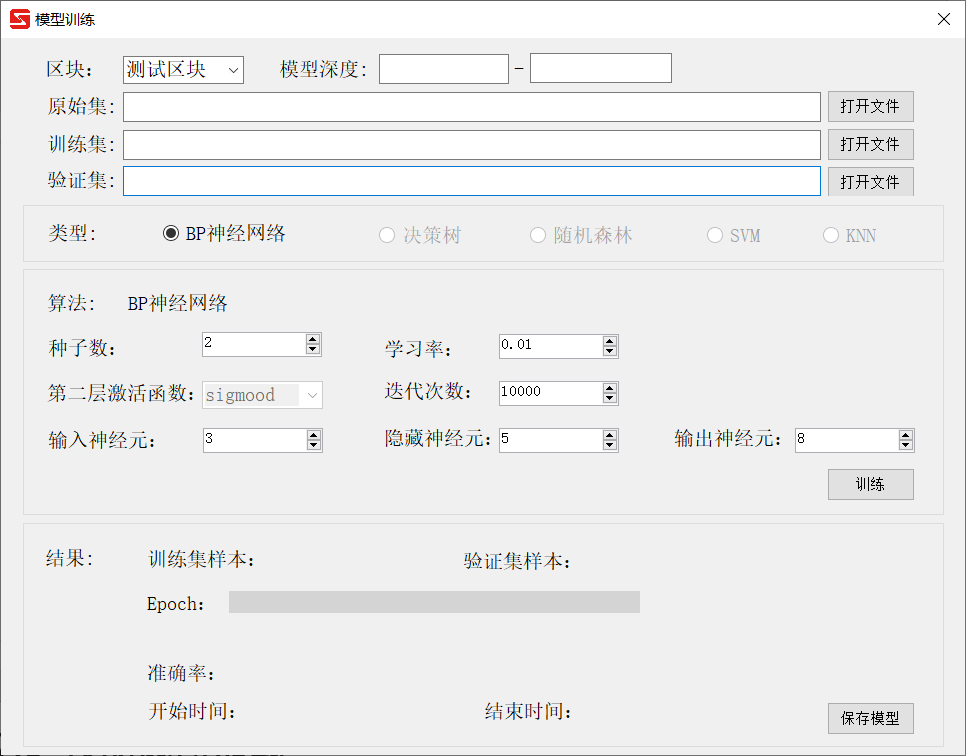Expand the 第二层激活函数 sigmood dropdown
The height and width of the screenshot is (756, 966).
pos(262,395)
